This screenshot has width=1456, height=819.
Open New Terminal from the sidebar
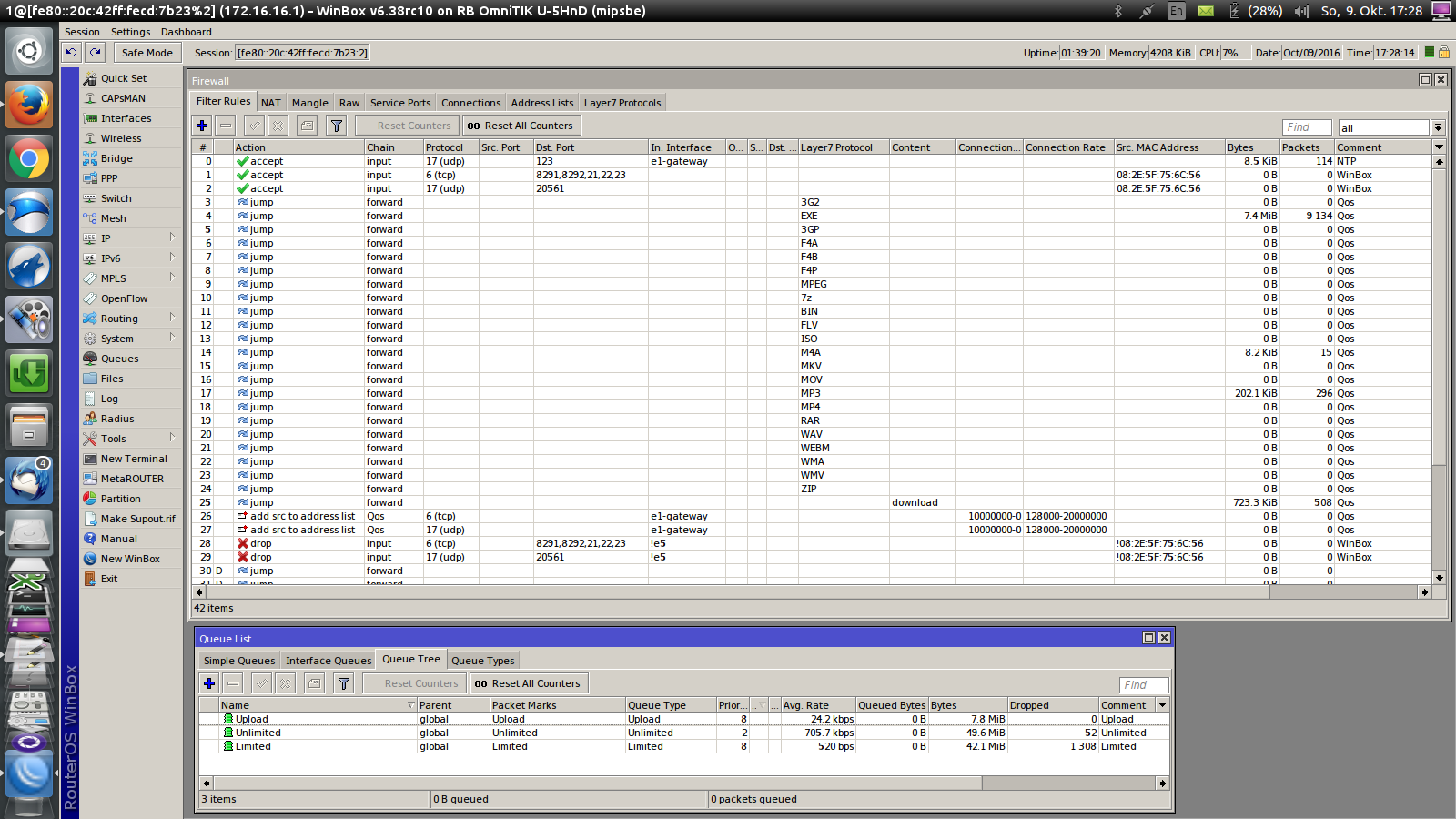(x=131, y=459)
